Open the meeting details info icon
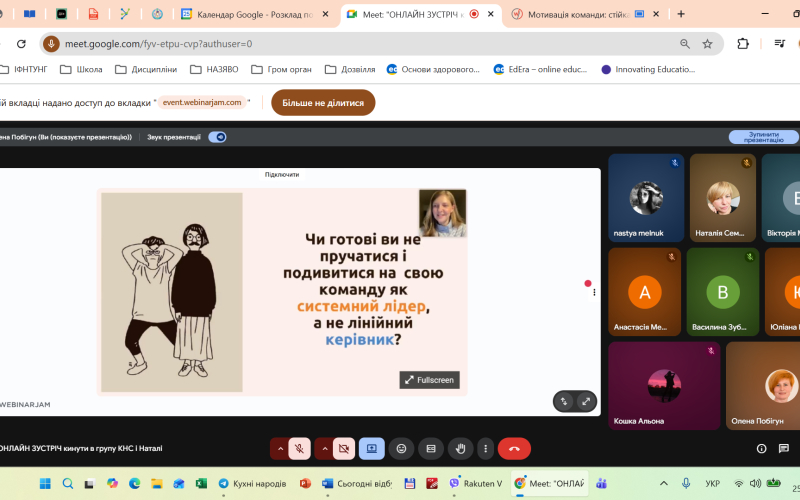 coord(761,449)
